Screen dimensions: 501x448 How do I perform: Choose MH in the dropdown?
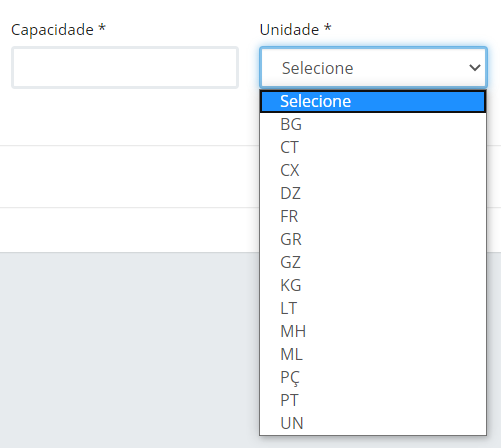coord(373,331)
